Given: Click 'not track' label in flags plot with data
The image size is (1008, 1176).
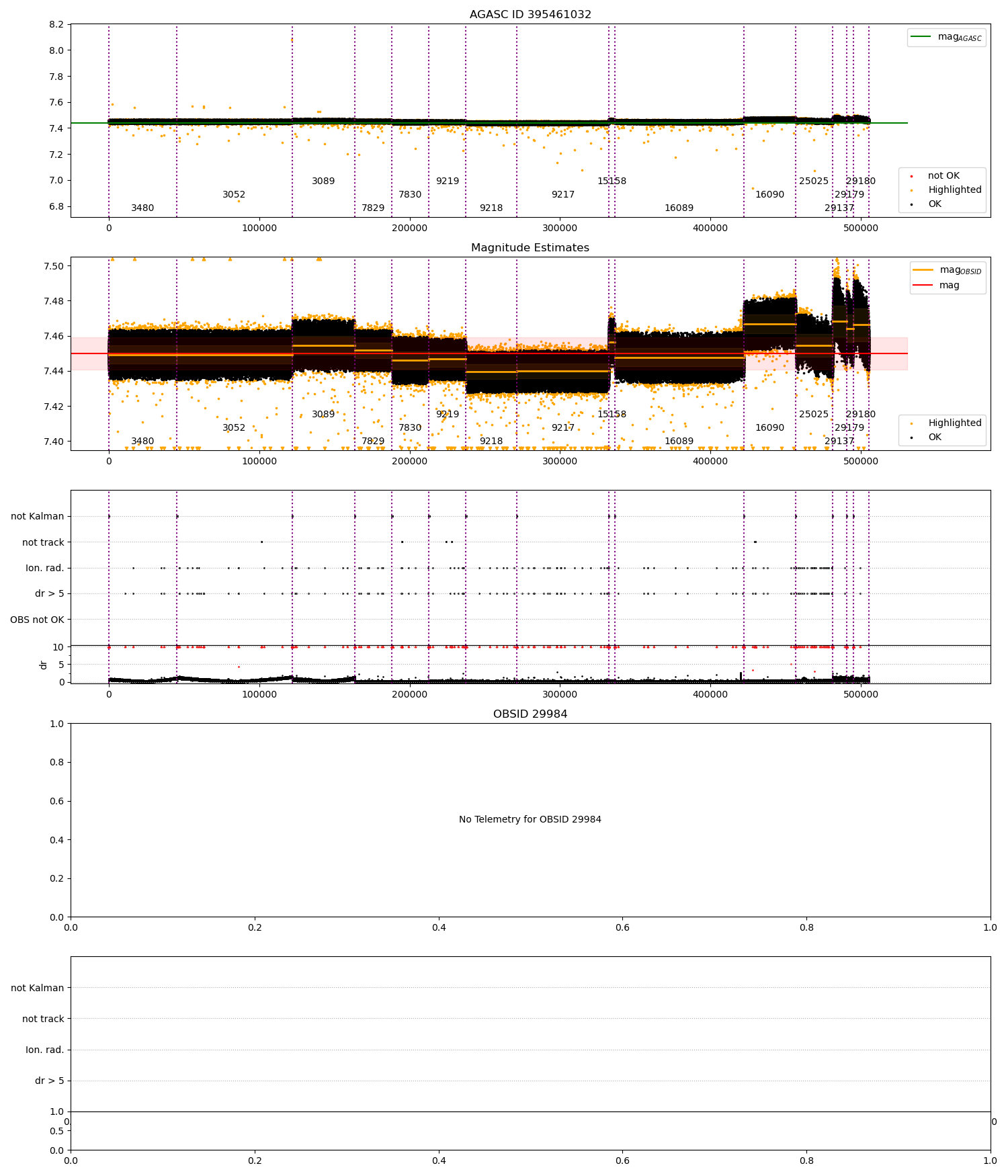Looking at the screenshot, I should pos(43,542).
